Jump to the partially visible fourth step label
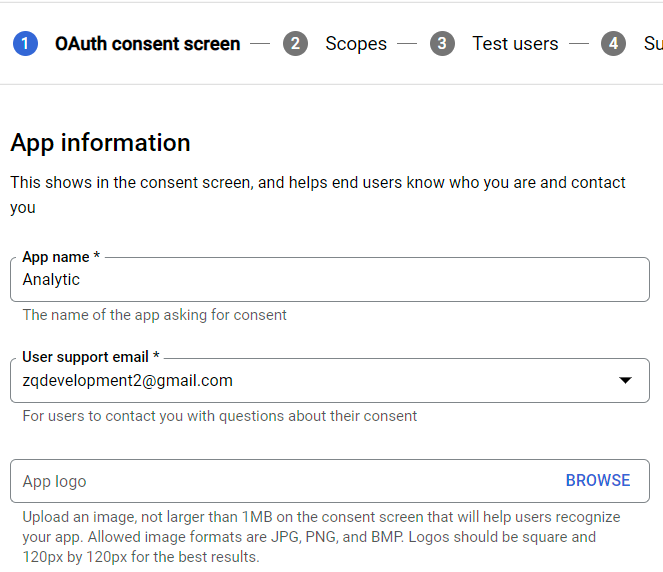 click(652, 44)
